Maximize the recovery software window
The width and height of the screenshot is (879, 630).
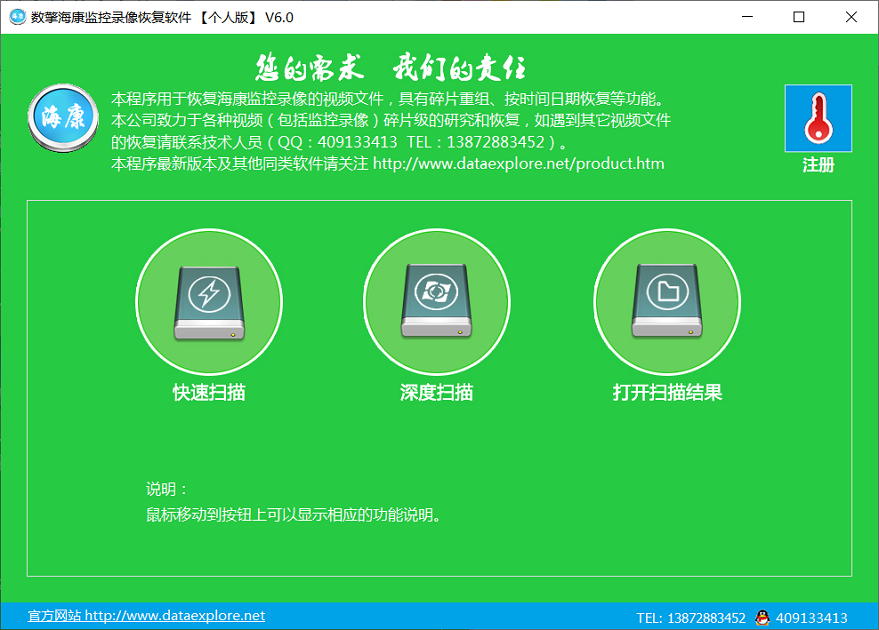click(x=799, y=17)
